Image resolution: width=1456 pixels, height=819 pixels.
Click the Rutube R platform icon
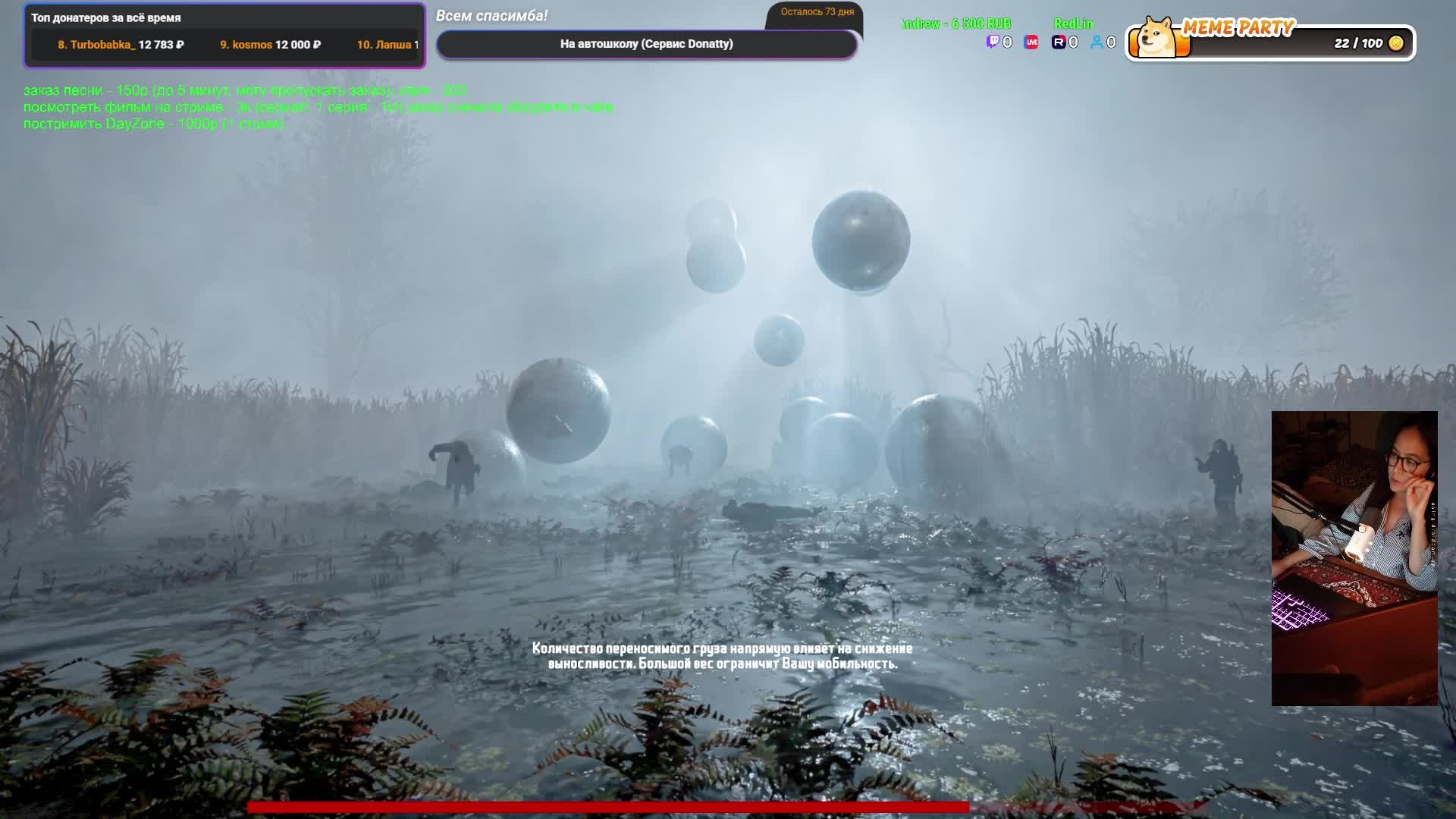pyautogui.click(x=1059, y=42)
